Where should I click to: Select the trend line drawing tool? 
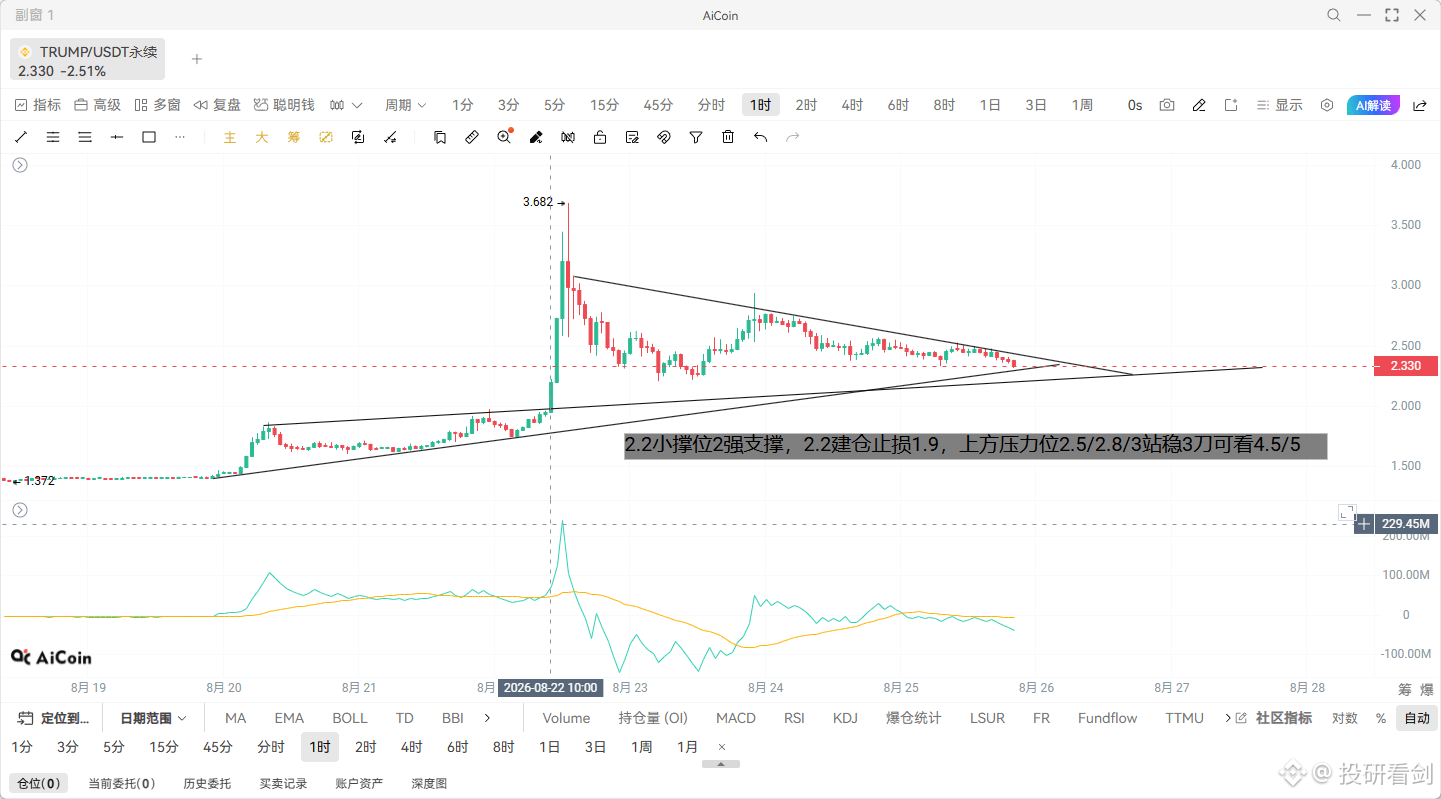click(21, 137)
